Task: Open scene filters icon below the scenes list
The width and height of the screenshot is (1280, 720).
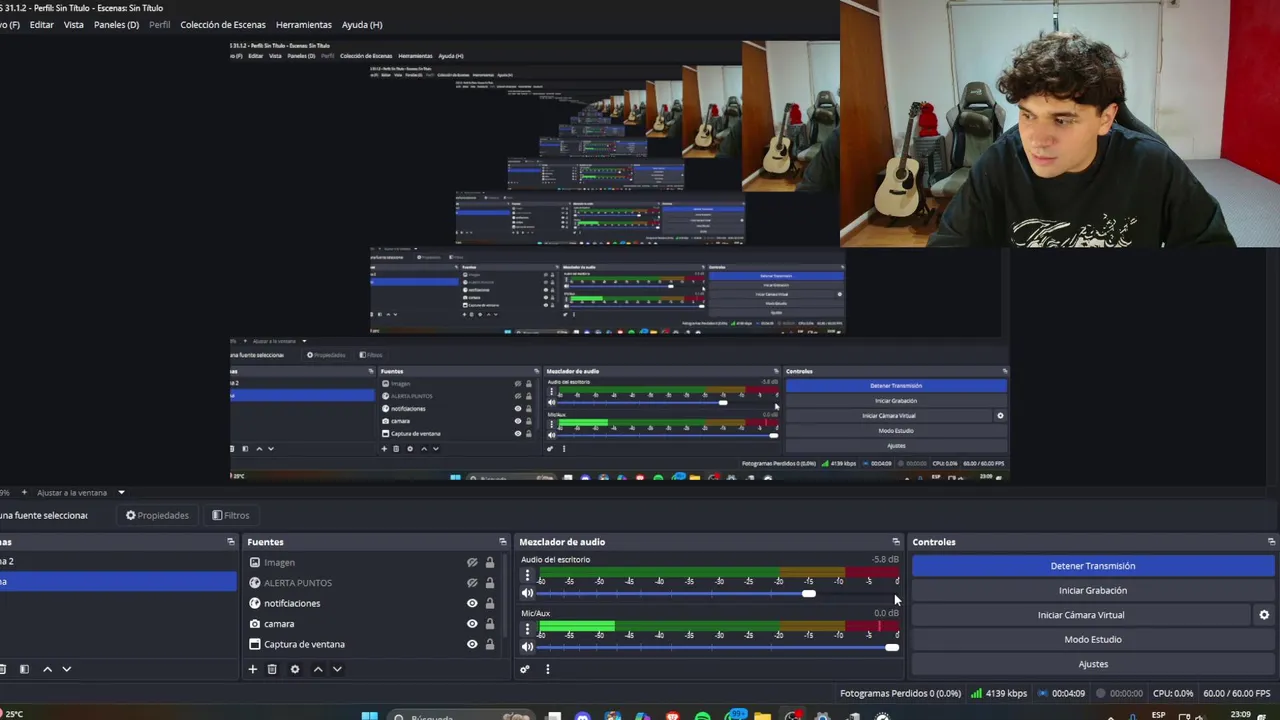Action: click(x=24, y=669)
